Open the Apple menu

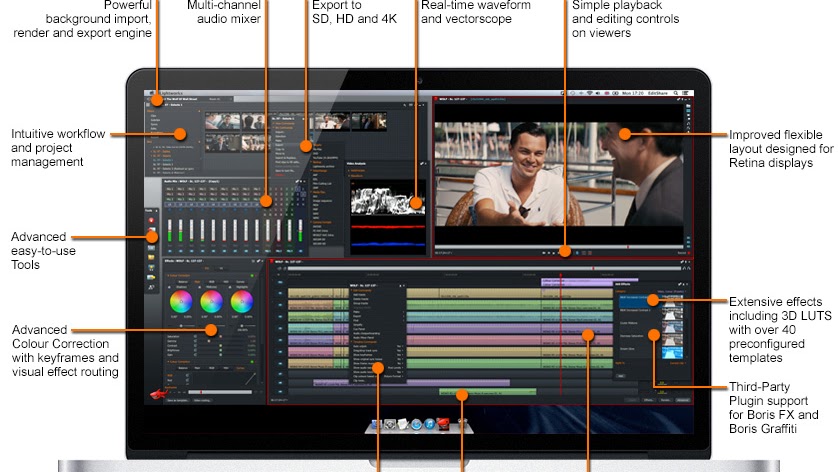pos(152,93)
